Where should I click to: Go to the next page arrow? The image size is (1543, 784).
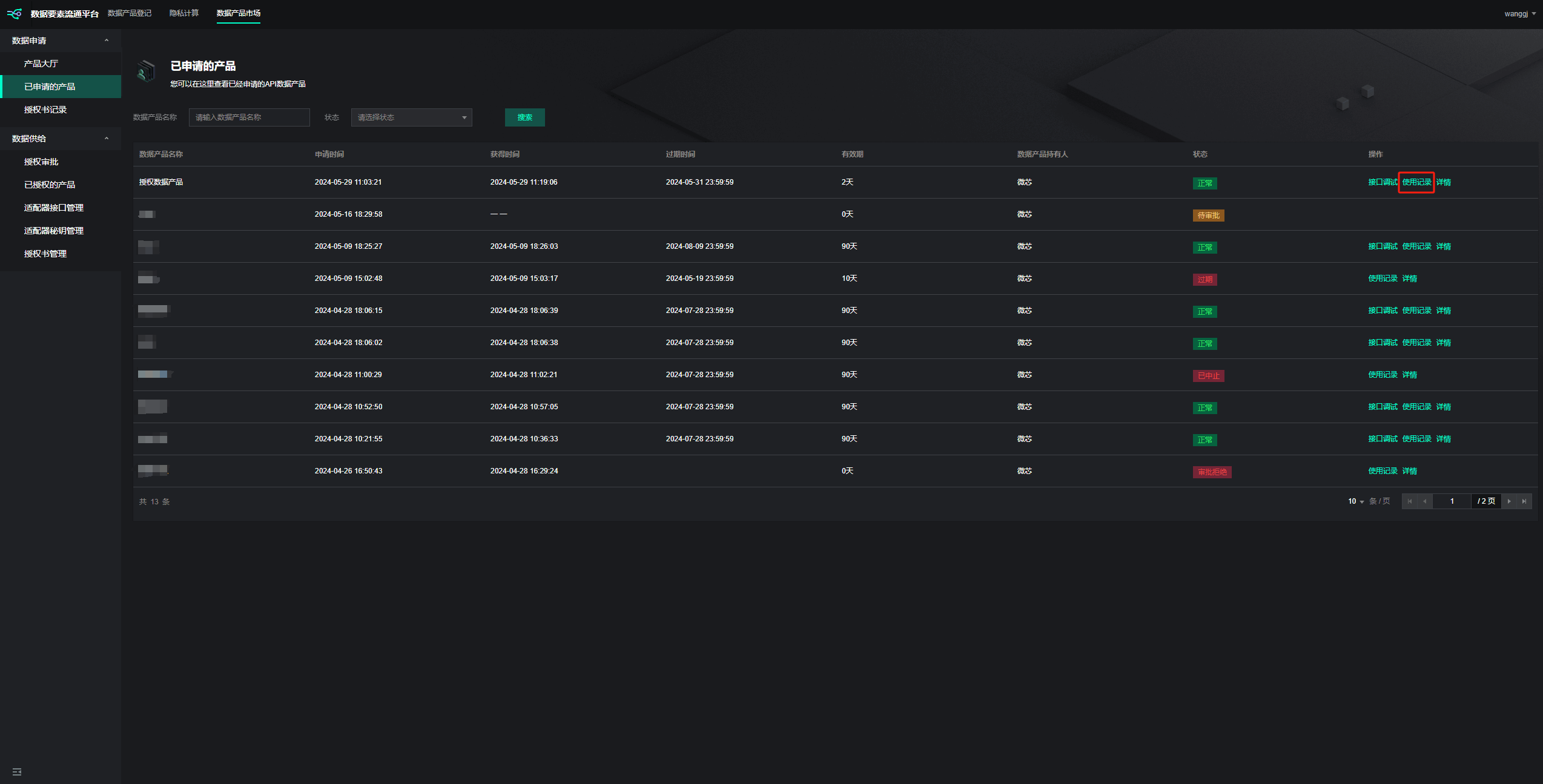coord(1509,501)
